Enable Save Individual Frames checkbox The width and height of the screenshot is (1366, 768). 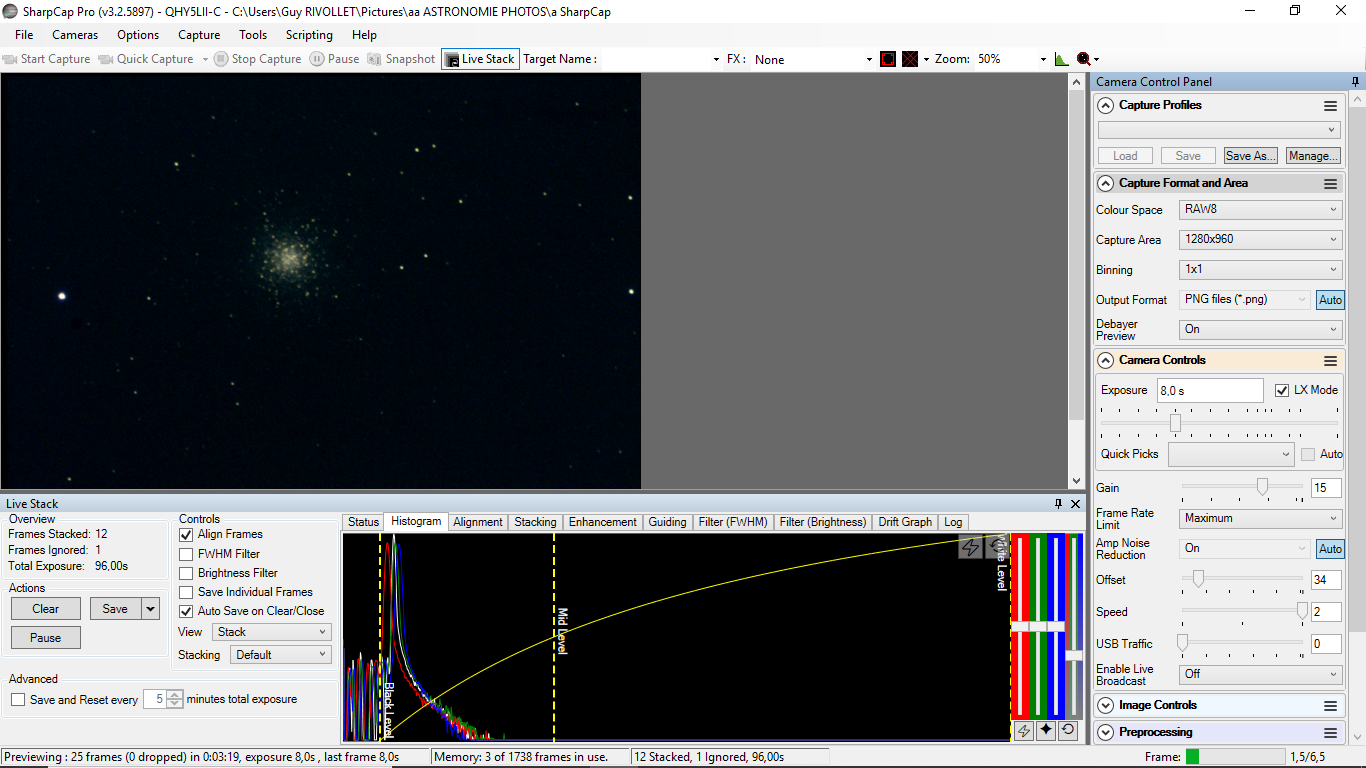186,592
